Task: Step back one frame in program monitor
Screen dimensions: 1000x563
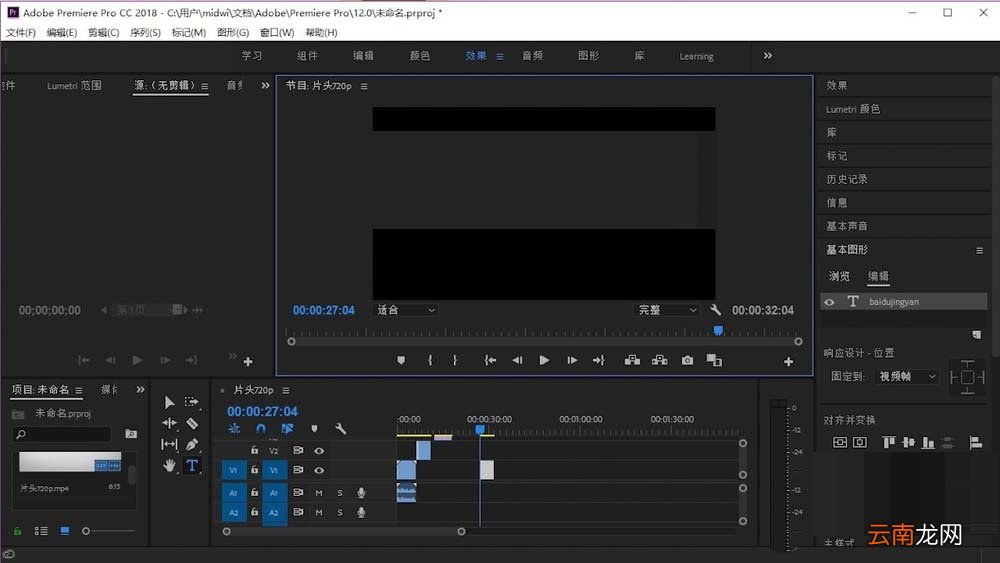Action: [x=517, y=360]
